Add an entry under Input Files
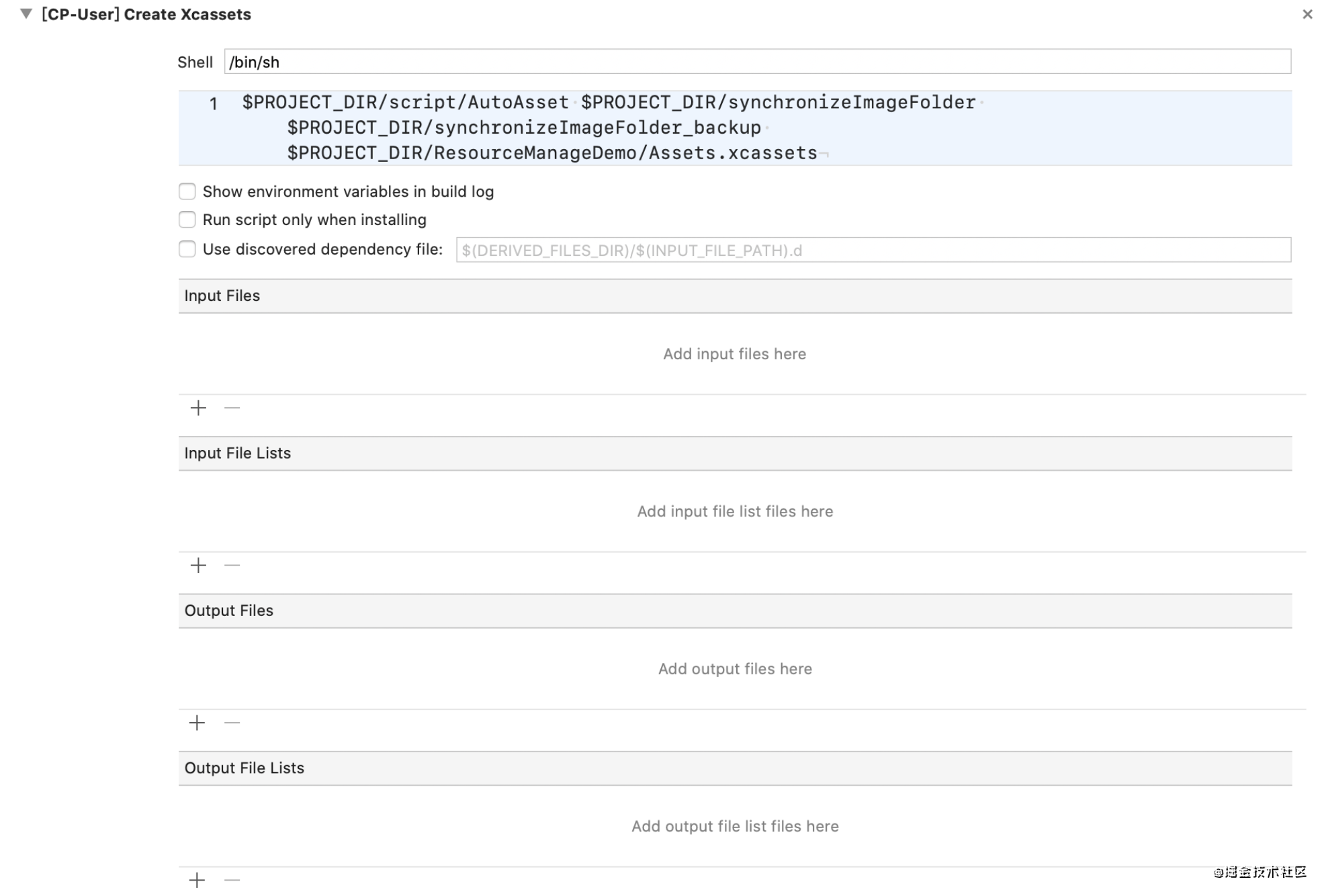The width and height of the screenshot is (1326, 896). pos(198,408)
